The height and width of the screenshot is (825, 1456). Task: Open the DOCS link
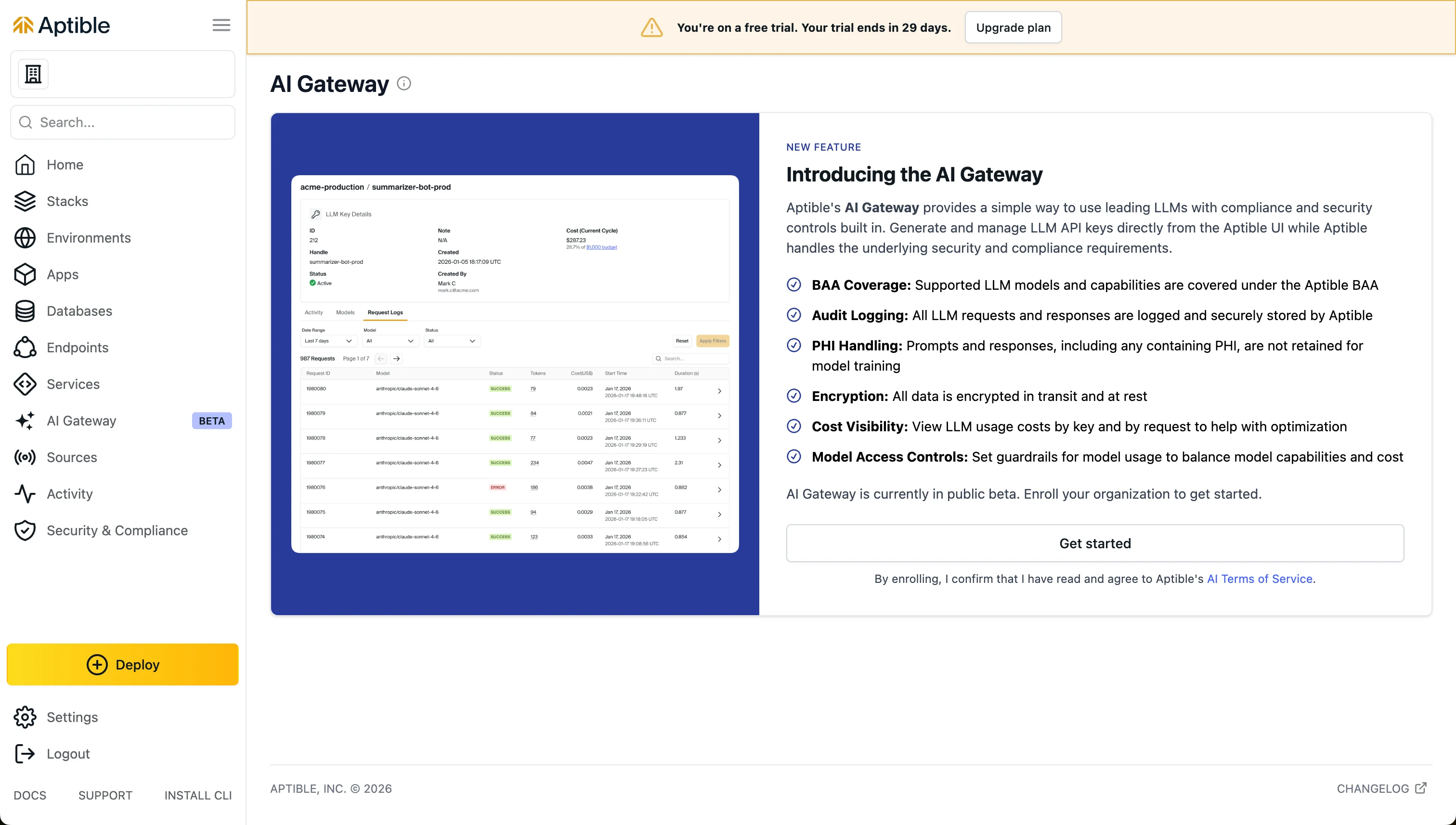click(x=30, y=795)
